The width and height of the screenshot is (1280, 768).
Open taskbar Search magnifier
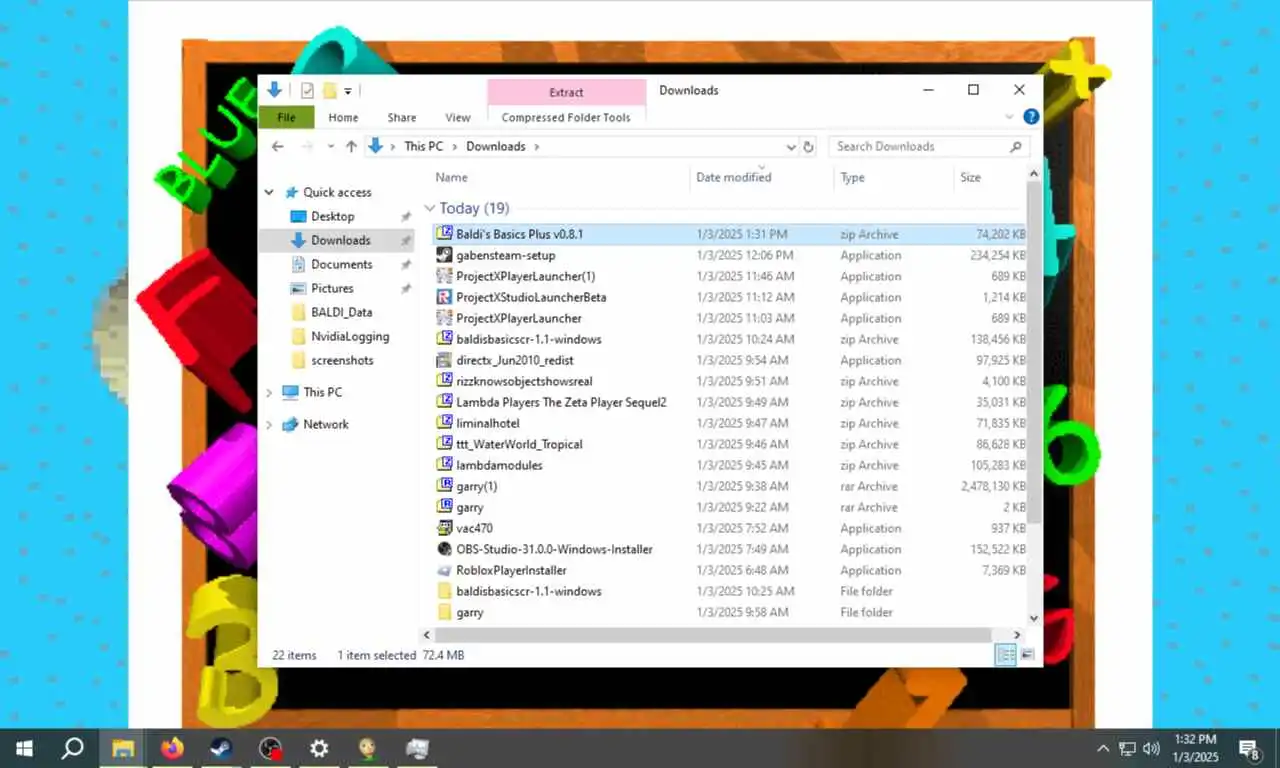(73, 748)
